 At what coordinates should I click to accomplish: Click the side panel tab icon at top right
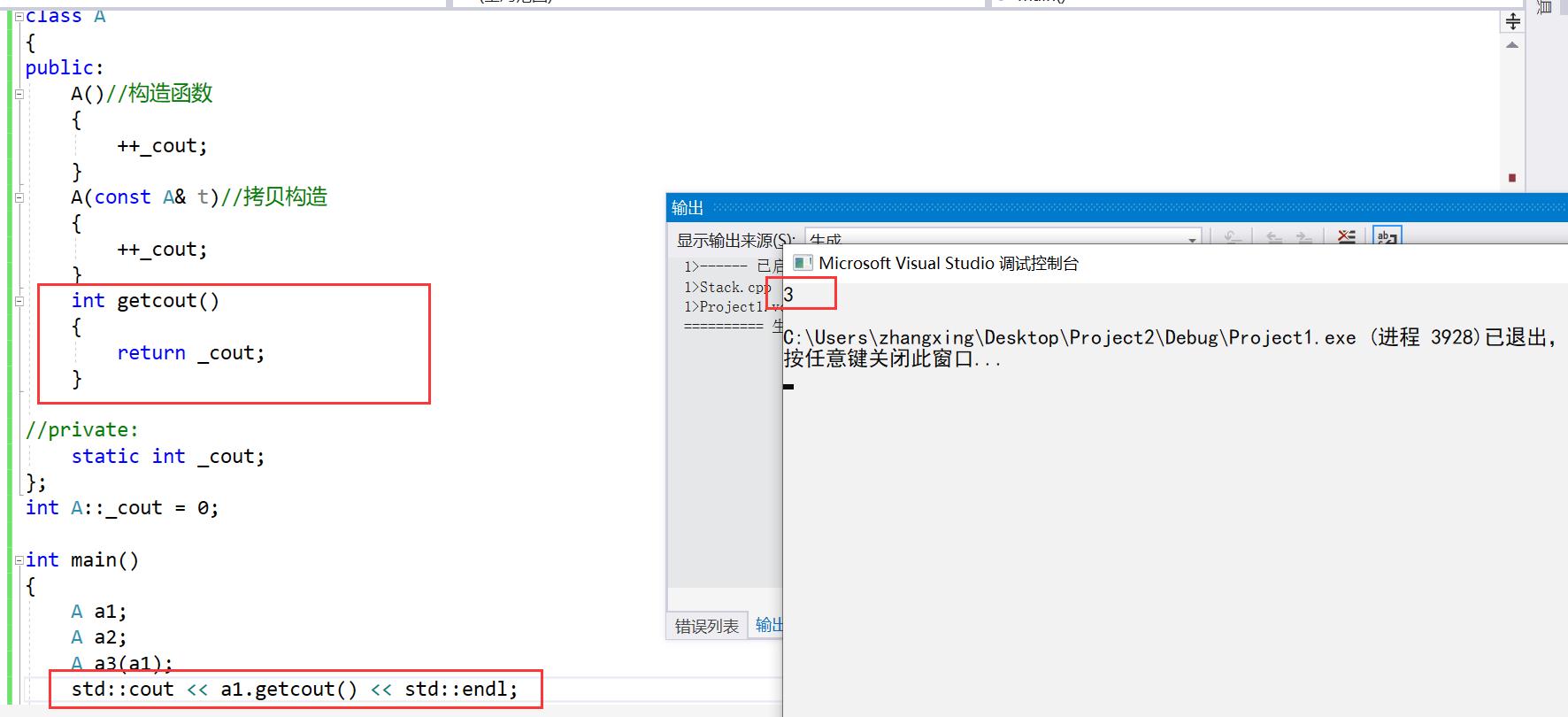click(1545, 6)
